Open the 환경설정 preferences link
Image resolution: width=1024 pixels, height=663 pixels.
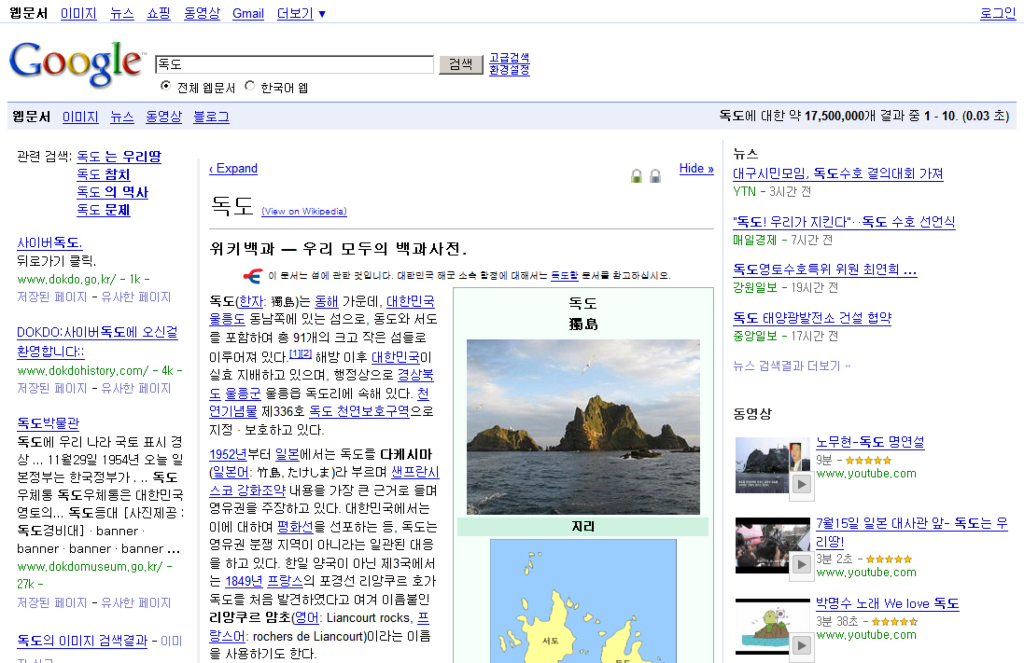(x=509, y=69)
